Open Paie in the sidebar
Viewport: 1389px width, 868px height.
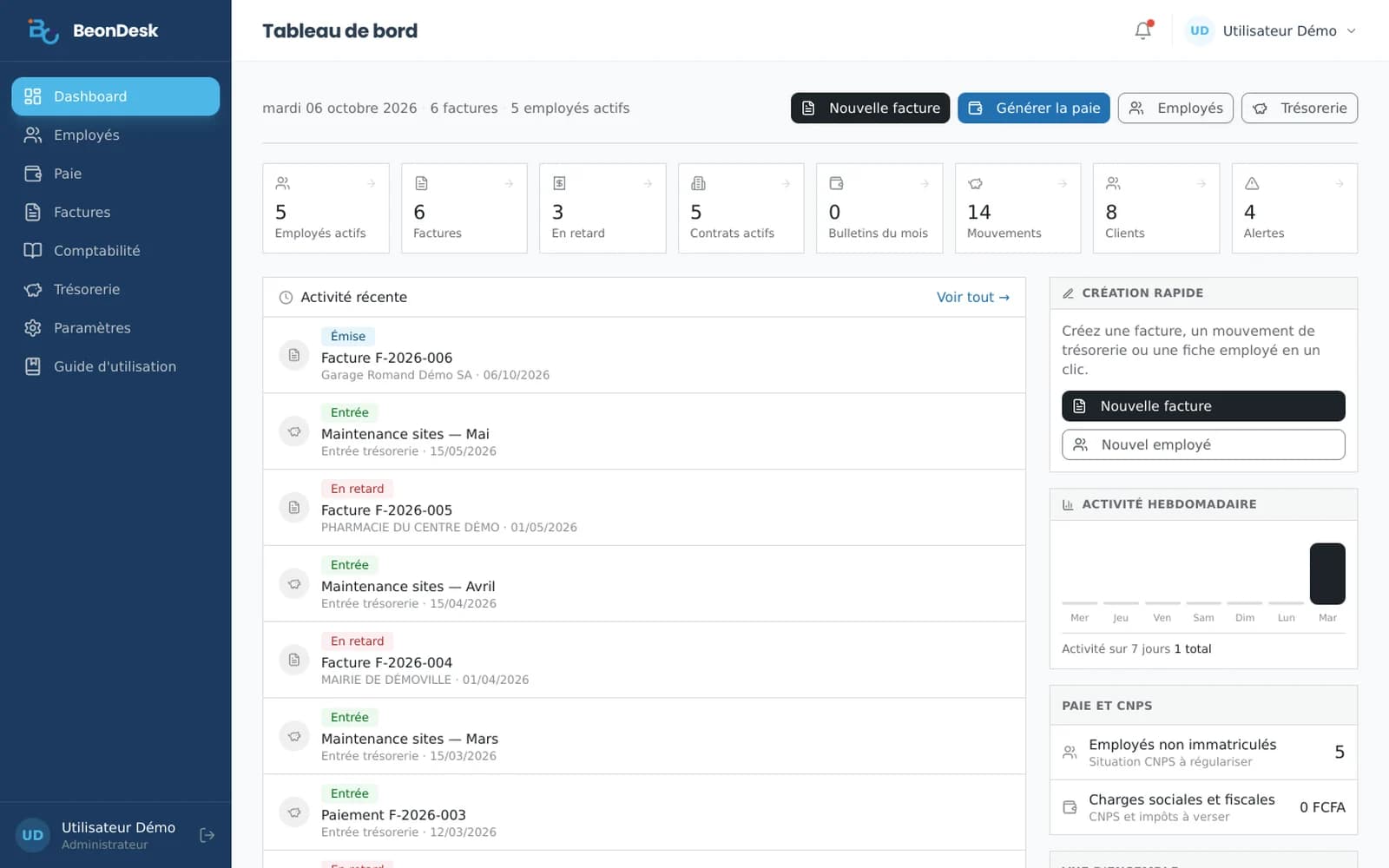click(x=115, y=174)
